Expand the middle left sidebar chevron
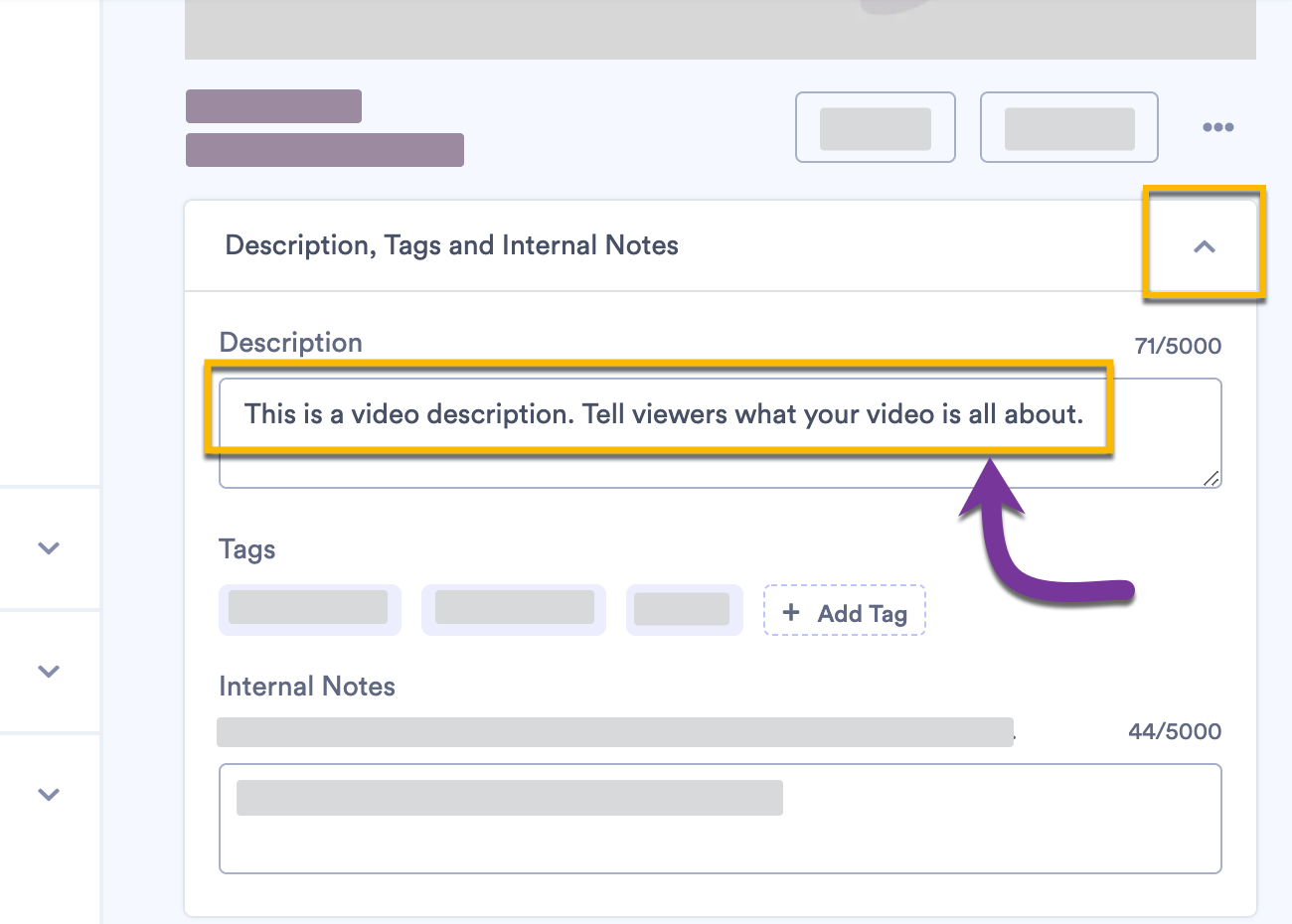 pyautogui.click(x=49, y=671)
